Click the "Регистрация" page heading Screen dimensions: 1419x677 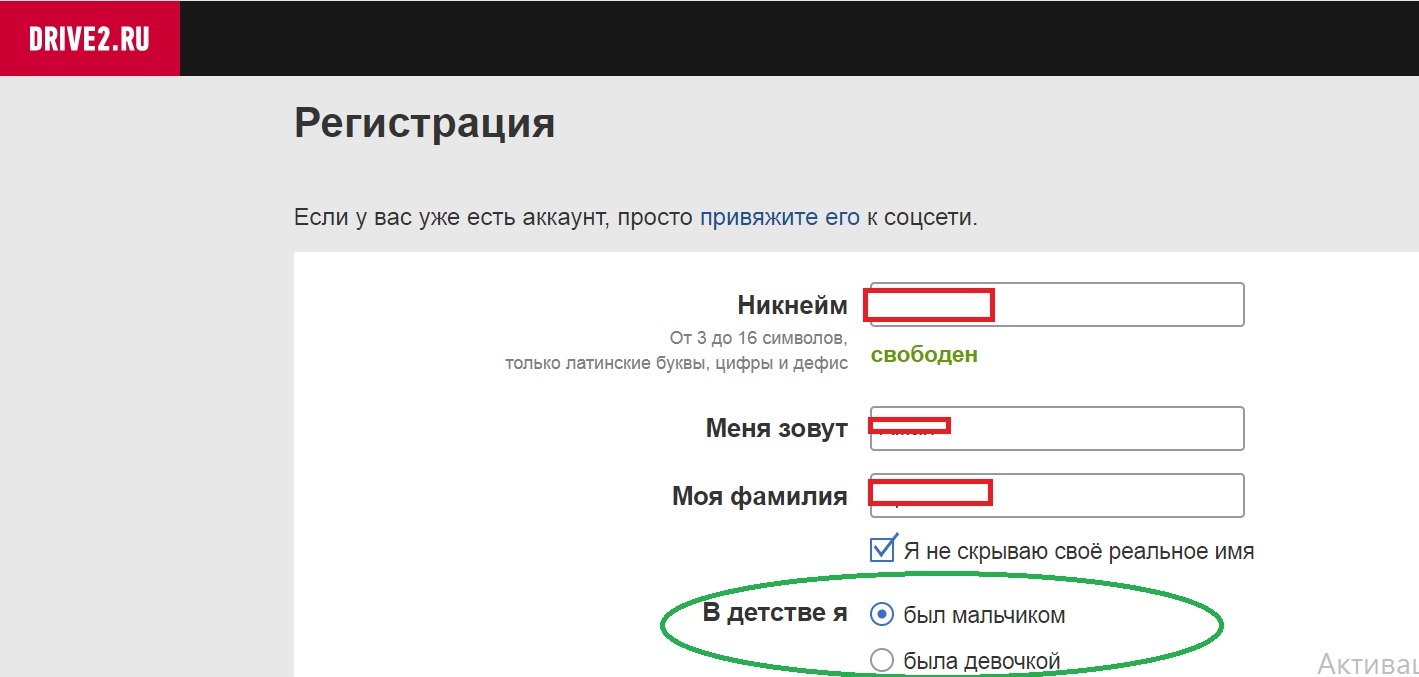tap(424, 124)
